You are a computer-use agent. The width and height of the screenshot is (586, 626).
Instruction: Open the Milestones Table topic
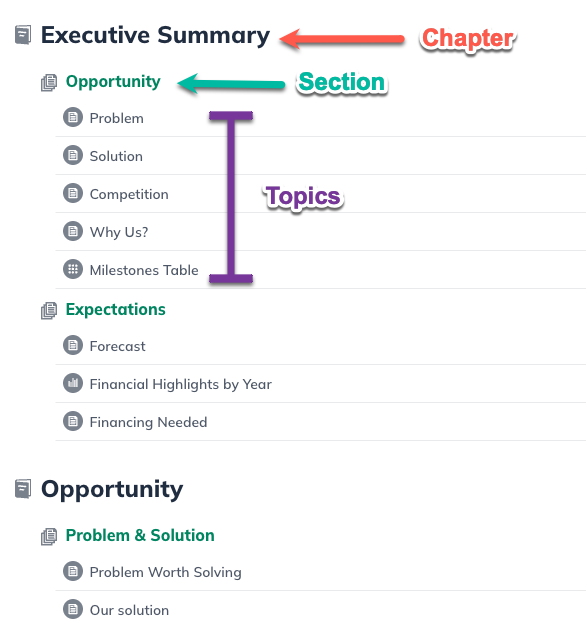click(x=144, y=270)
